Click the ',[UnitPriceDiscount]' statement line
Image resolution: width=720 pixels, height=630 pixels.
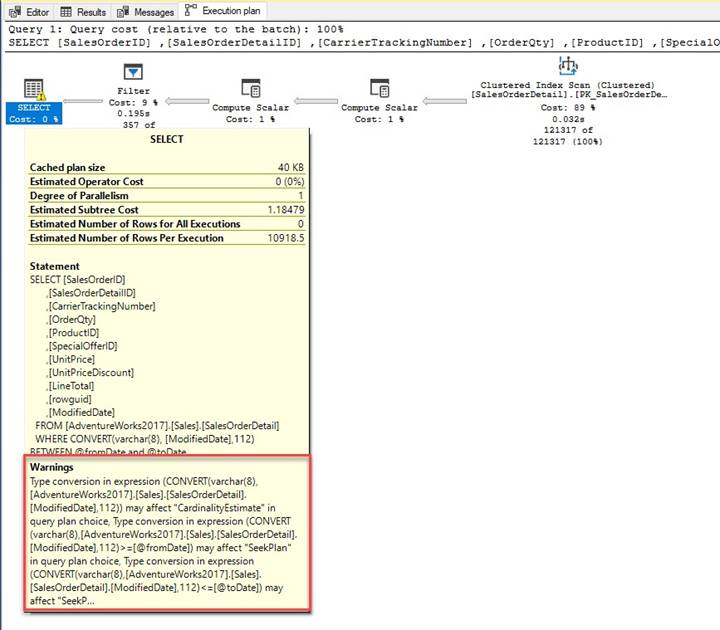[90, 373]
